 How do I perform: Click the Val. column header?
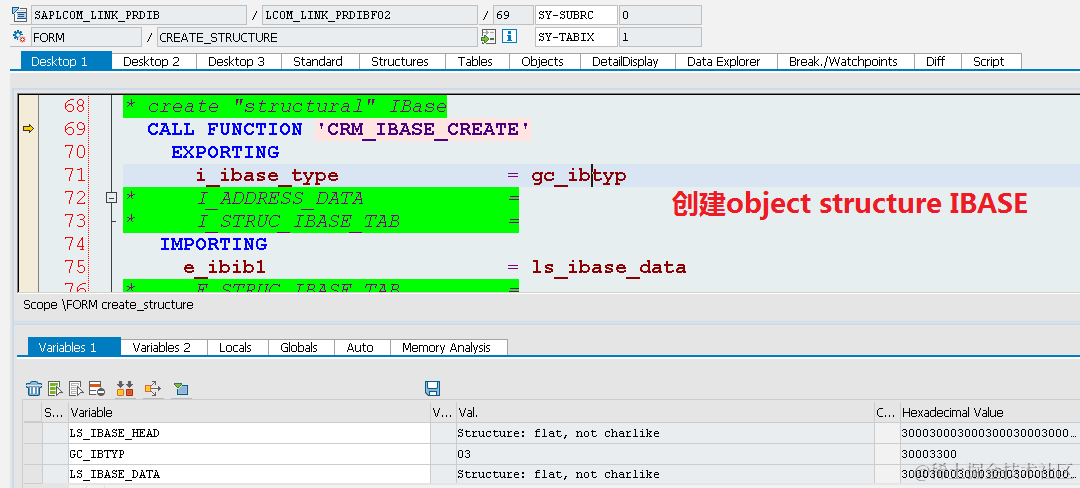click(665, 412)
